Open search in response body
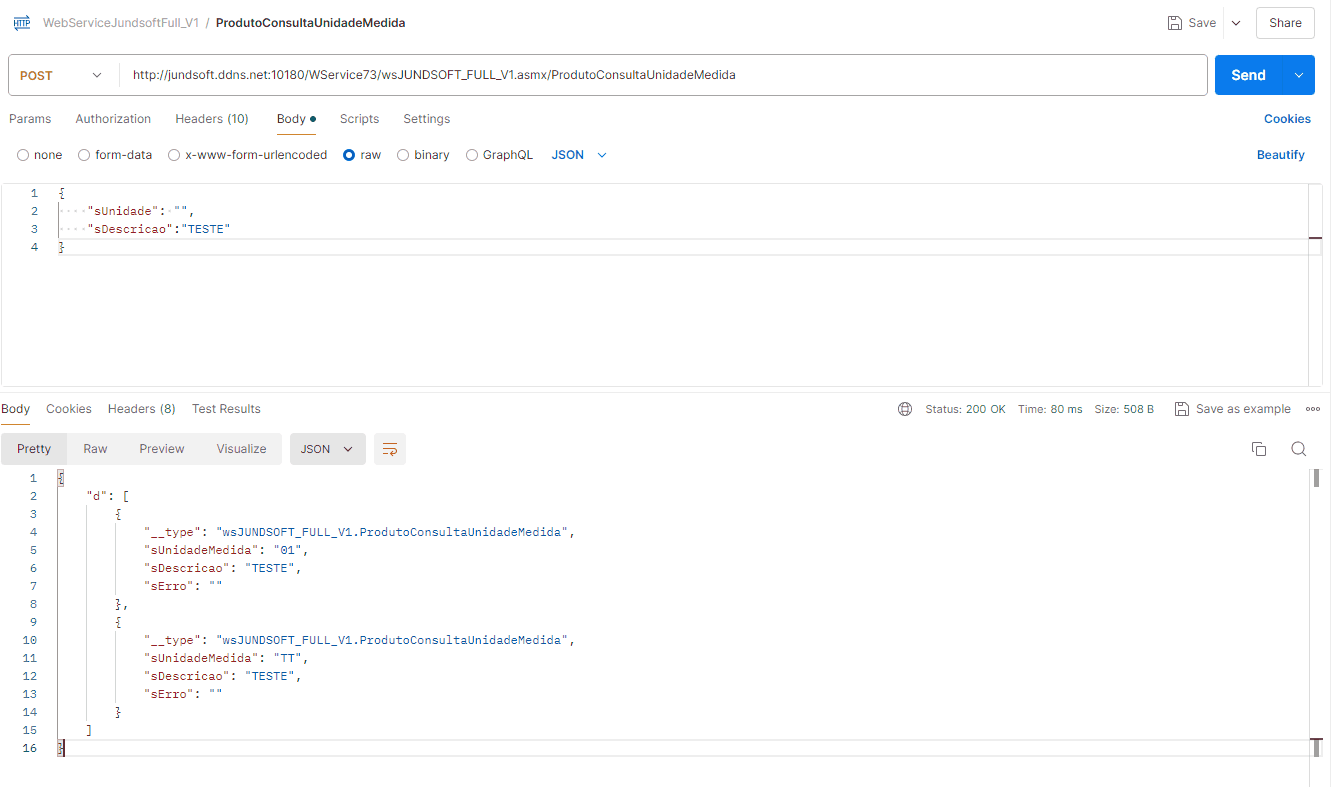The width and height of the screenshot is (1333, 787). pos(1298,449)
